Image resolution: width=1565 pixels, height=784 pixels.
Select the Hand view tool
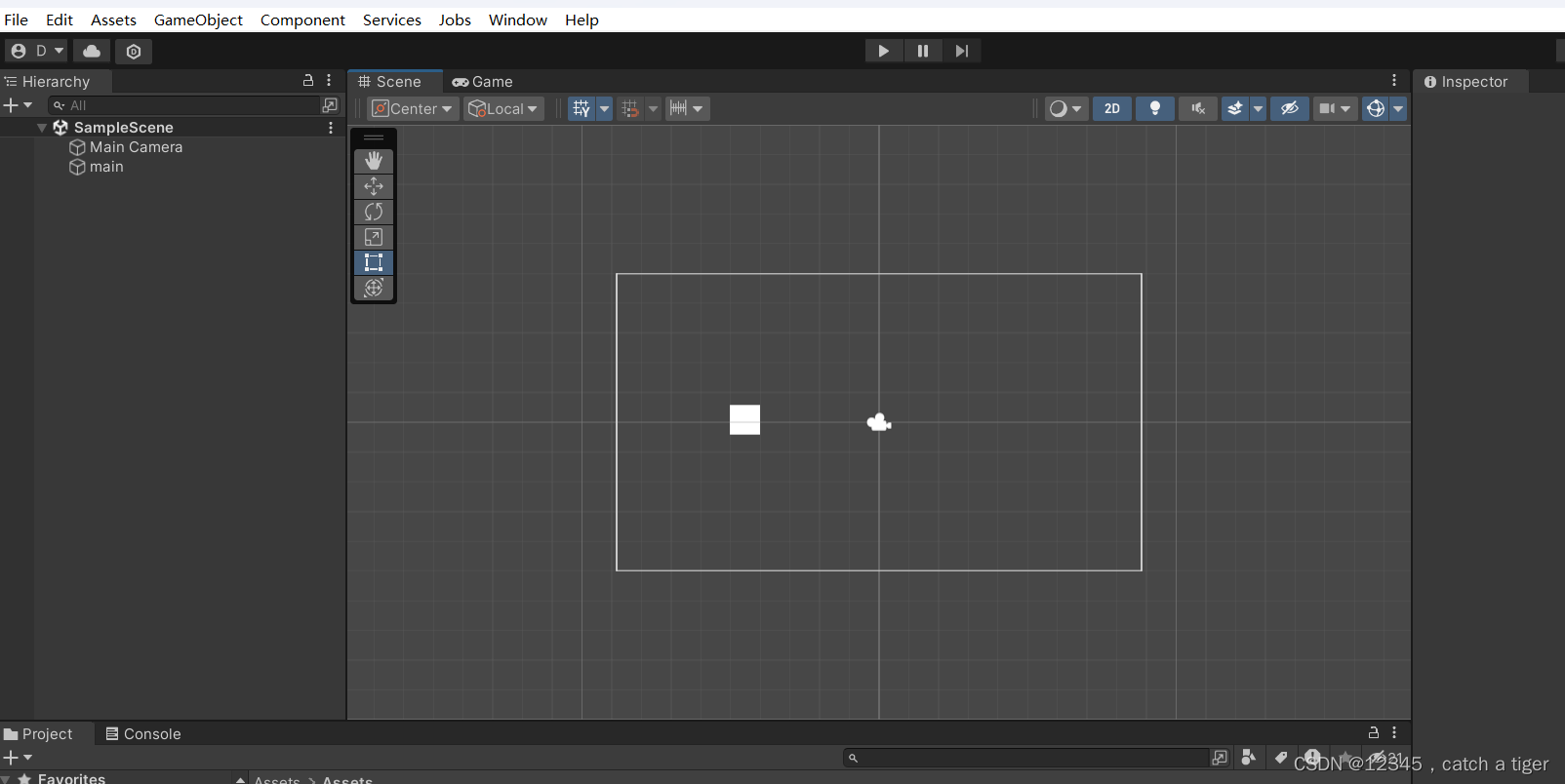[x=374, y=161]
